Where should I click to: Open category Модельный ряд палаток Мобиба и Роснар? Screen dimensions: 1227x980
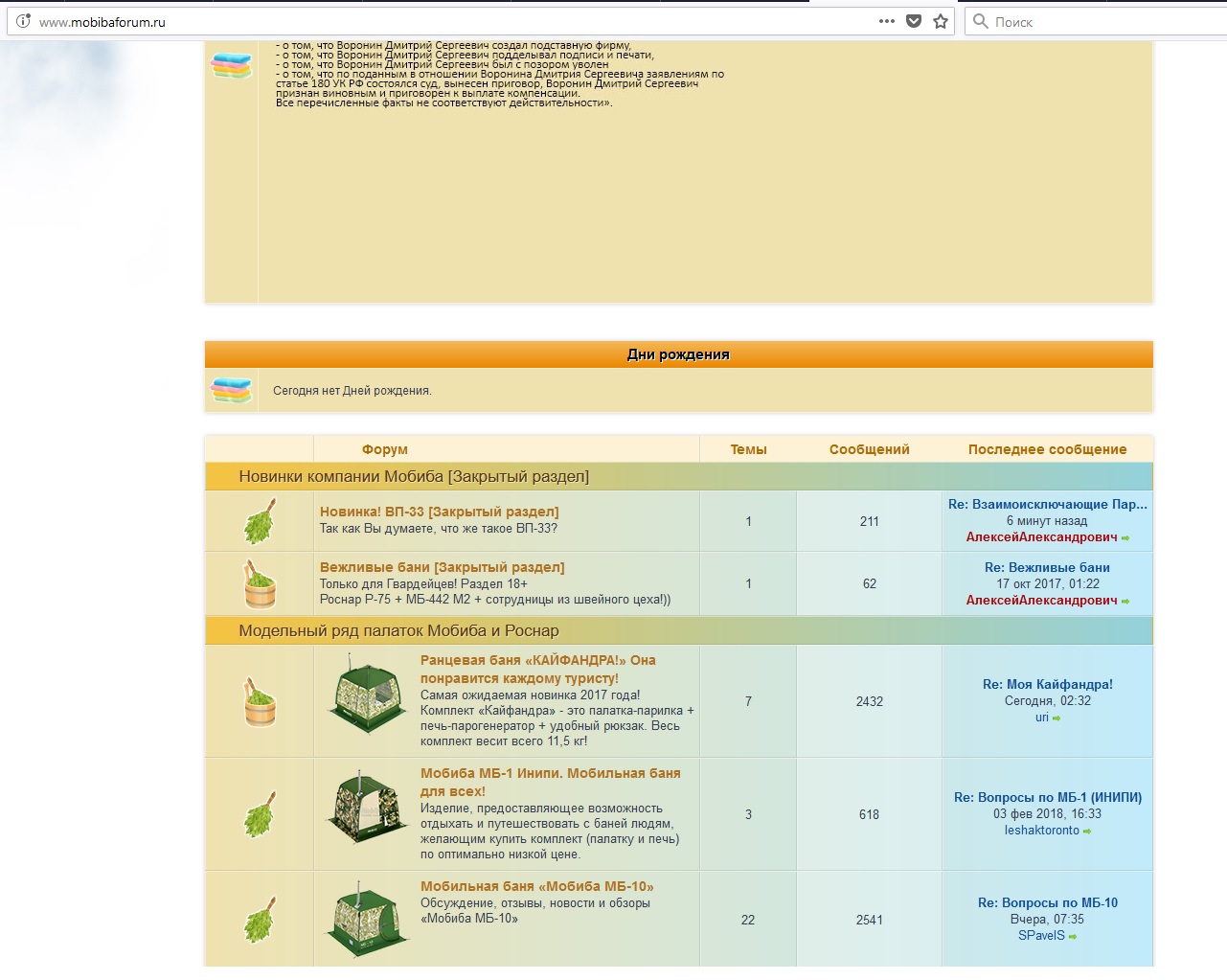[x=398, y=630]
